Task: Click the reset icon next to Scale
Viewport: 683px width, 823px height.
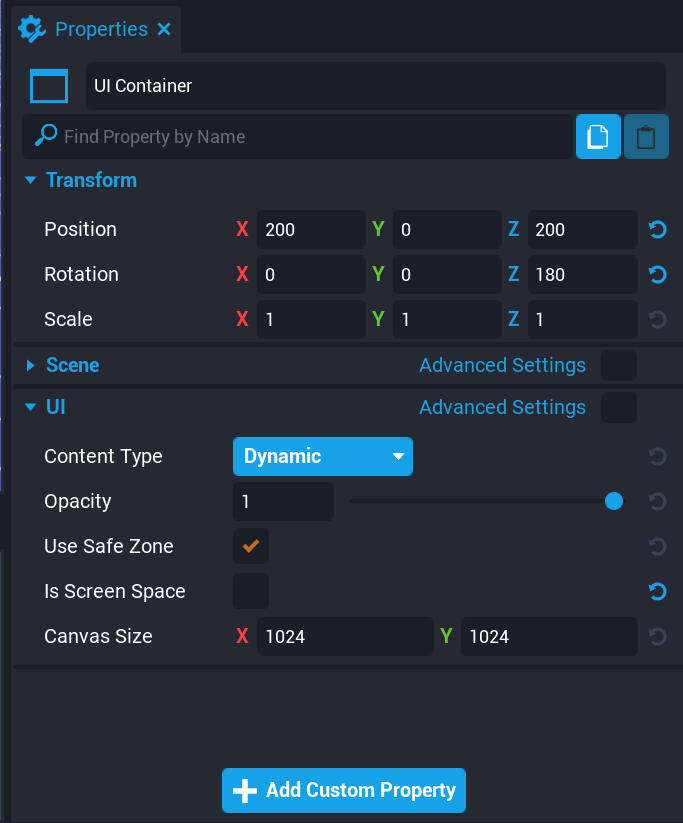Action: pyautogui.click(x=657, y=320)
